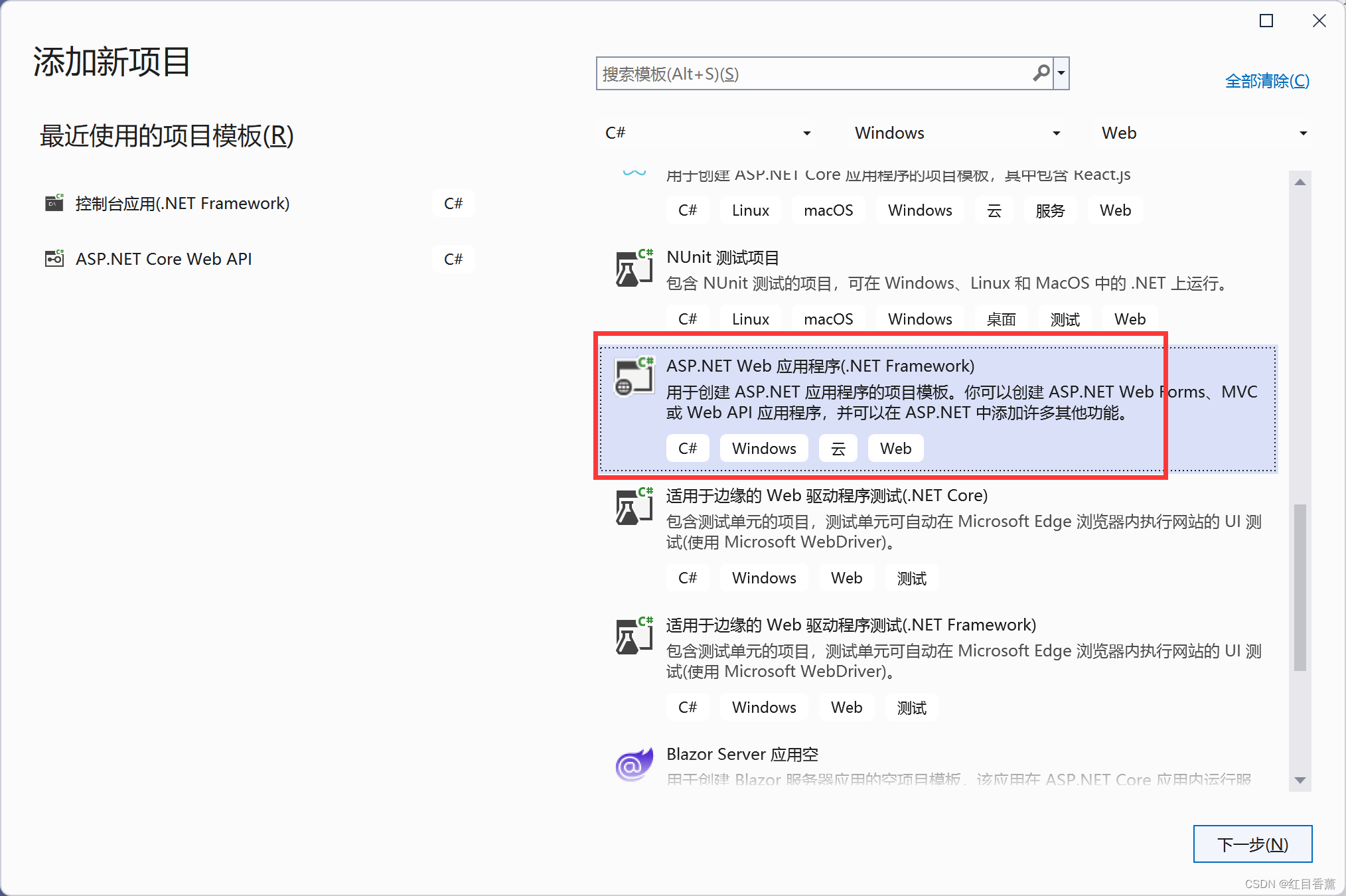Click the NUnit test project icon
The width and height of the screenshot is (1346, 896).
point(634,269)
